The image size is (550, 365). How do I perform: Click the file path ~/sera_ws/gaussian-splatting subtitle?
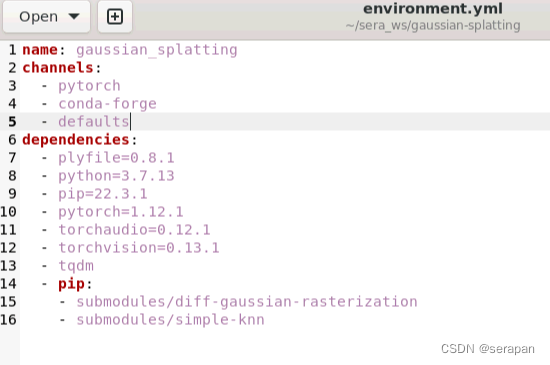pyautogui.click(x=433, y=25)
